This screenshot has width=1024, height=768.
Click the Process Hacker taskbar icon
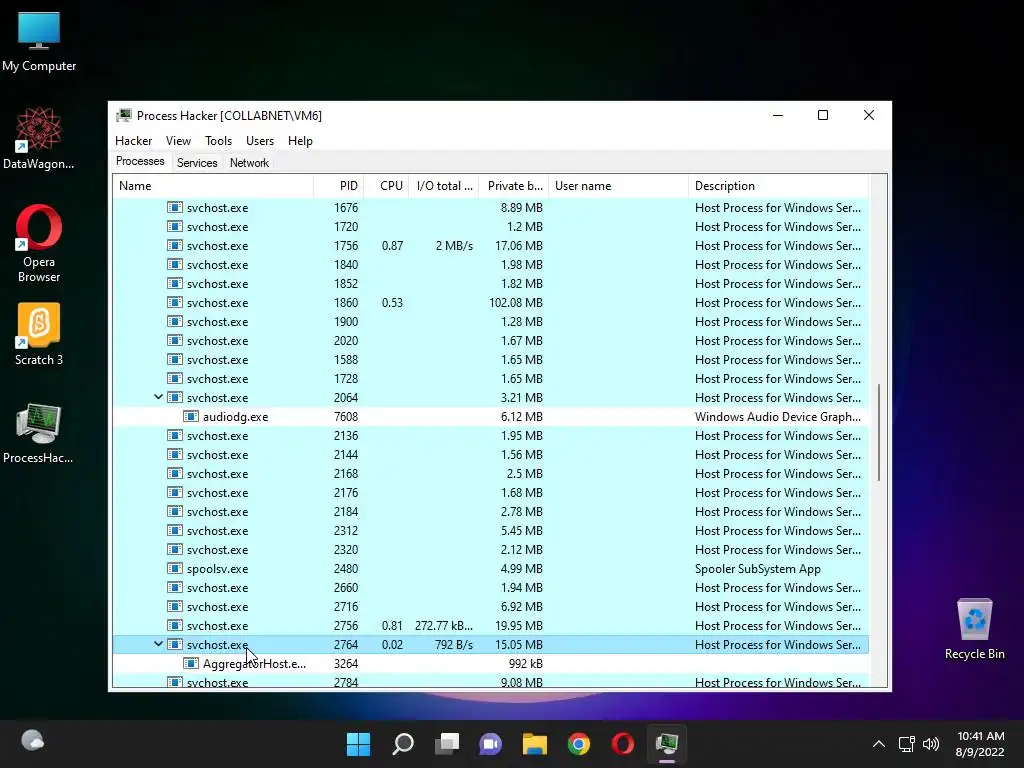[x=667, y=744]
